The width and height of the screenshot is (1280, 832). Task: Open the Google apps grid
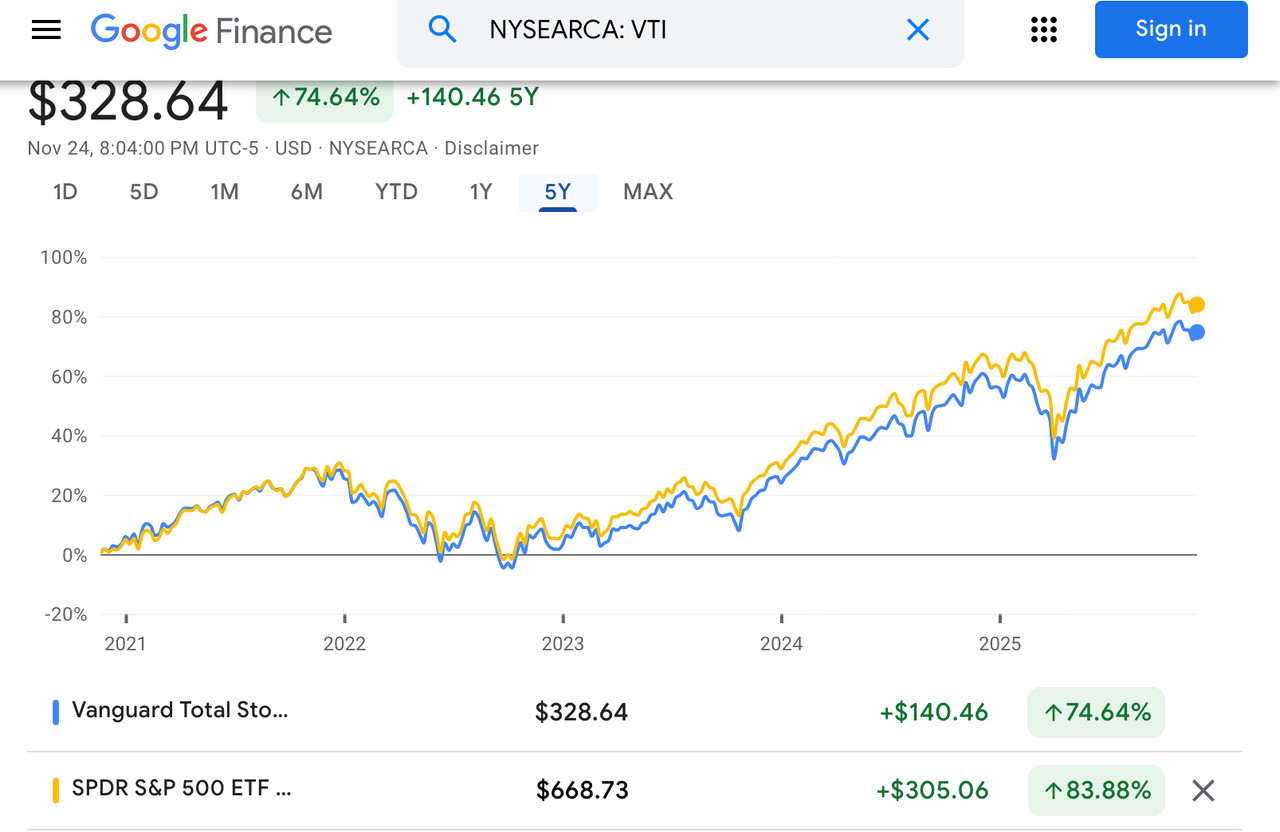point(1043,30)
